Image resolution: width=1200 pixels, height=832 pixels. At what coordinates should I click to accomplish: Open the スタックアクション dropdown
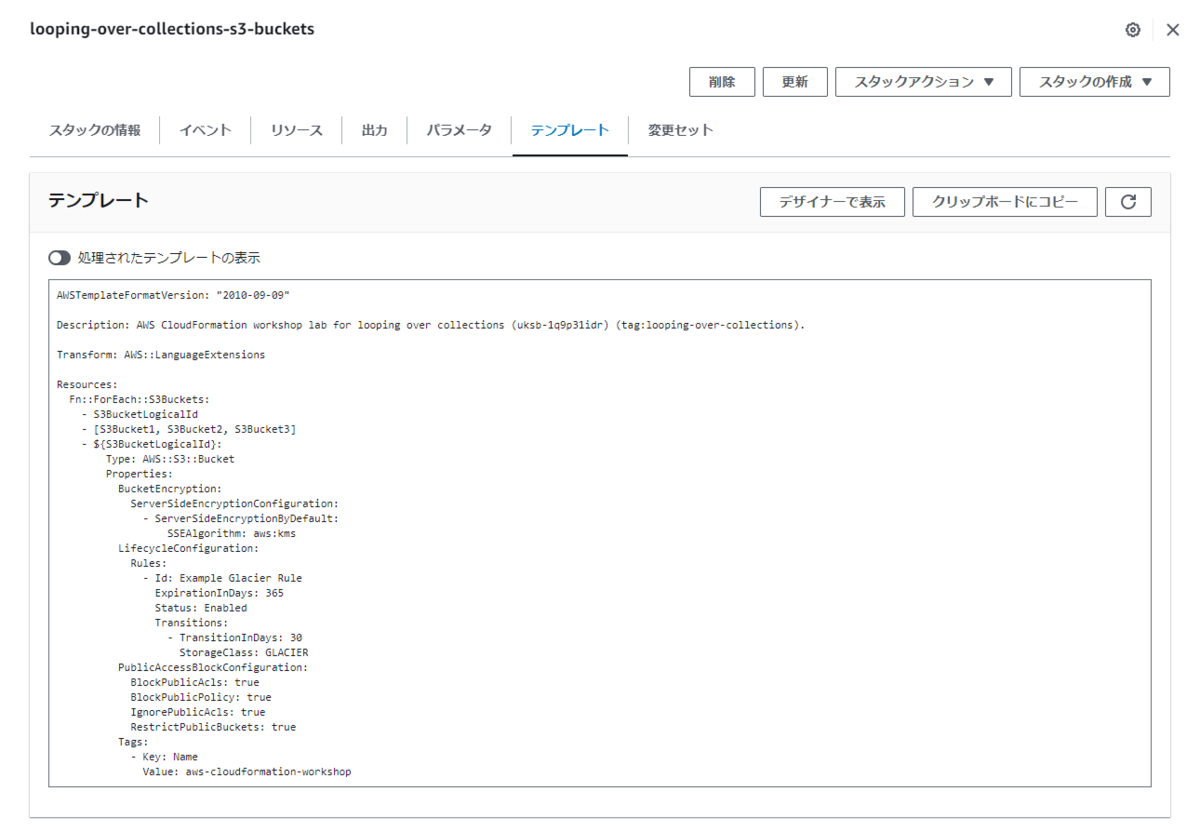click(x=922, y=81)
